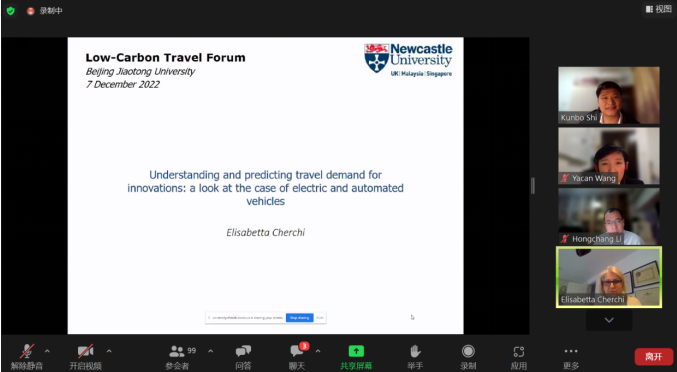The width and height of the screenshot is (677, 372).
Task: Expand chat options arrow beside 聊天
Action: pos(318,351)
